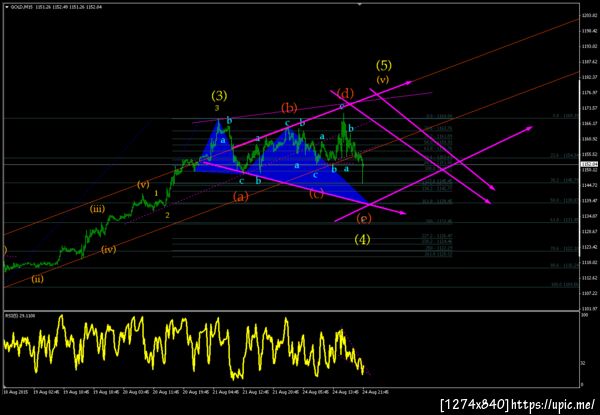Viewport: 600px width, 415px height.
Task: Select the yellow (5) wave label
Action: [x=384, y=65]
